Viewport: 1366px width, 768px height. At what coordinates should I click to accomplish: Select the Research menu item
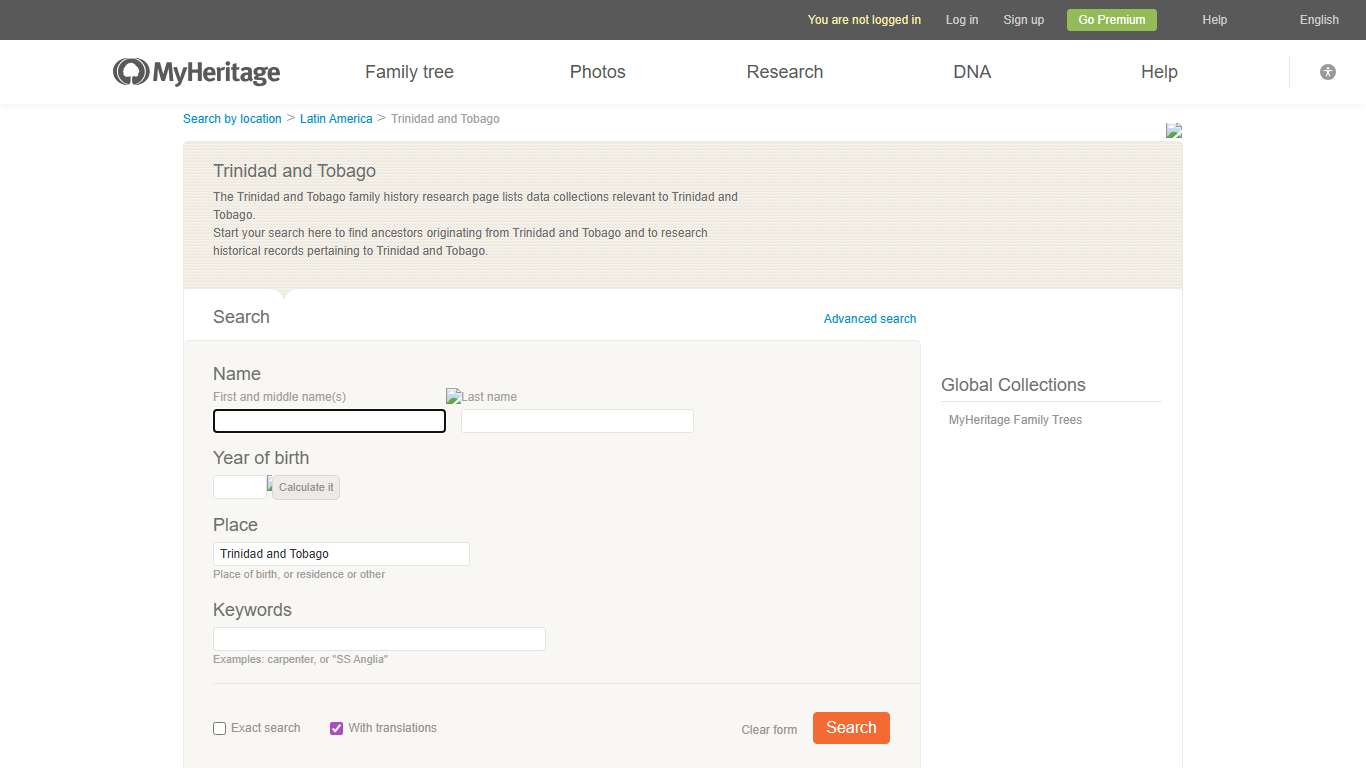coord(784,71)
